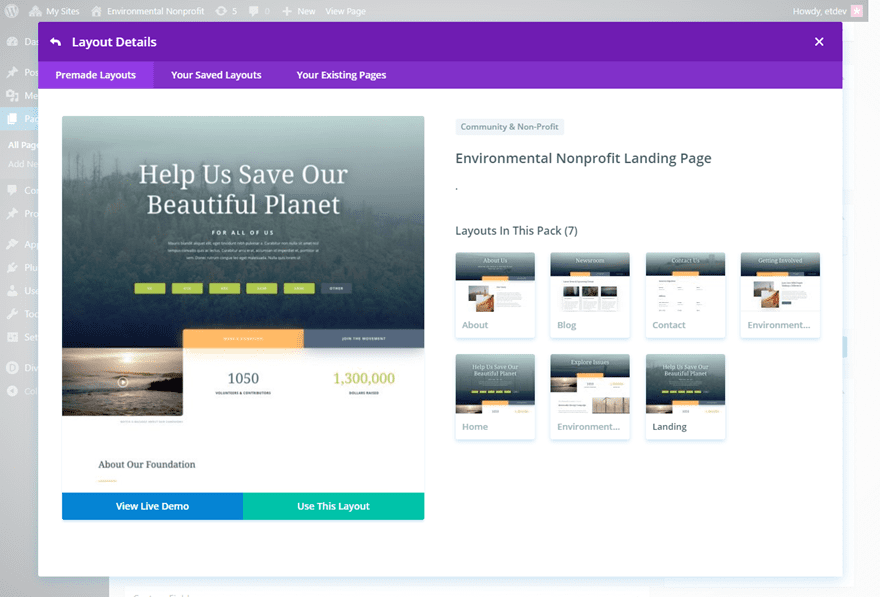Screen dimensions: 880x597
Task: Click Use This Layout
Action: click(x=334, y=506)
